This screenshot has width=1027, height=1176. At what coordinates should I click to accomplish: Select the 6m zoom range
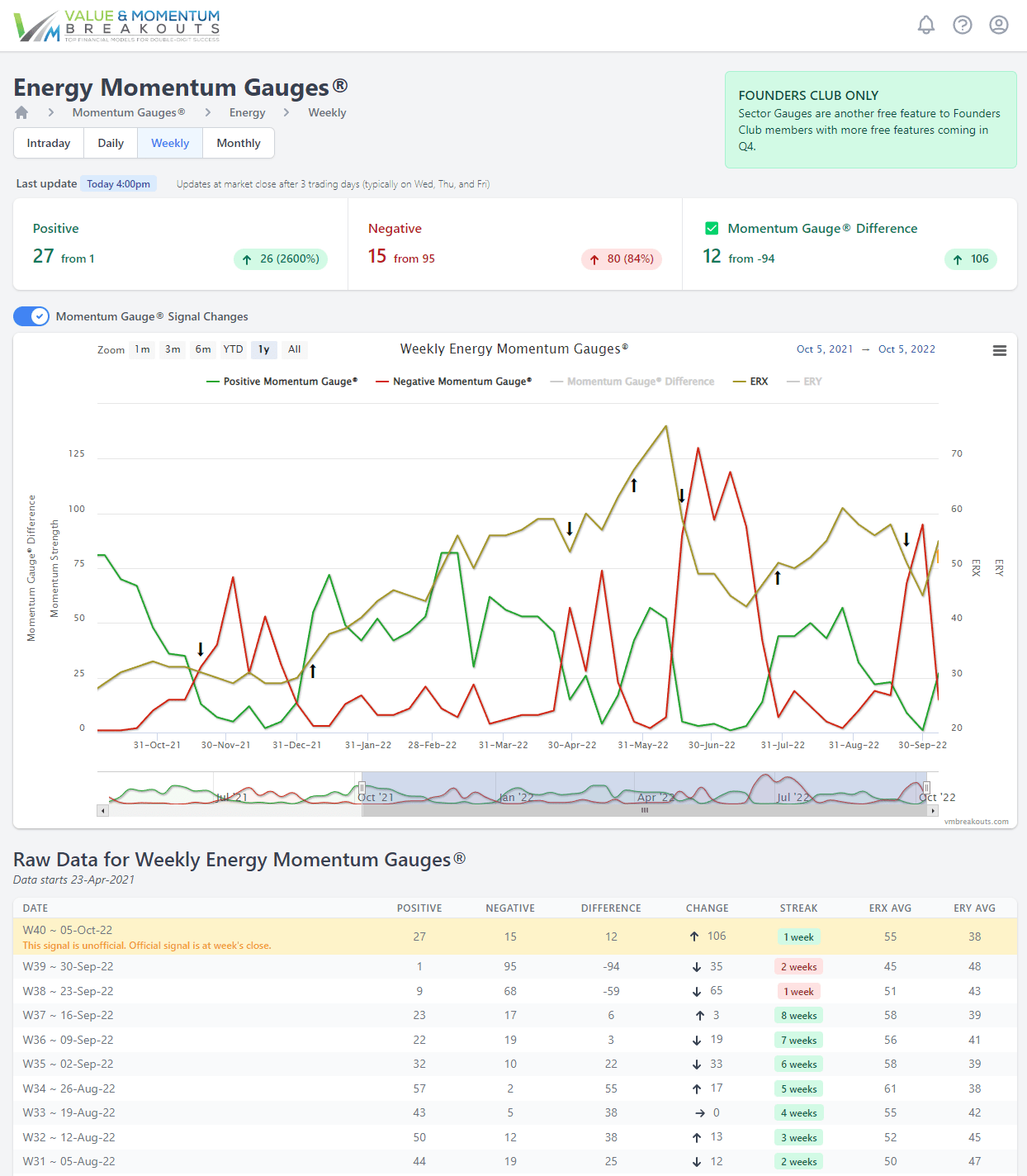point(203,349)
